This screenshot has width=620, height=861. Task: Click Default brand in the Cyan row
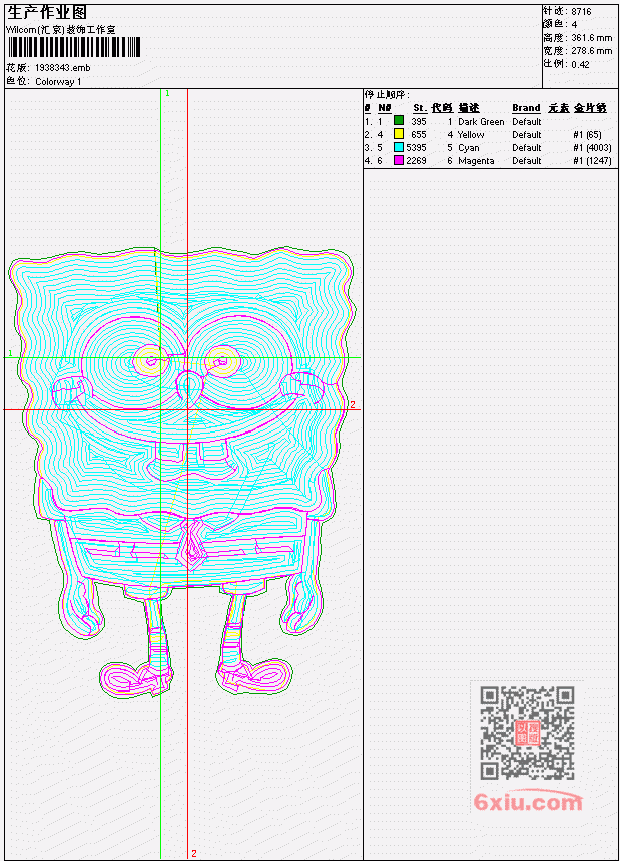527,148
